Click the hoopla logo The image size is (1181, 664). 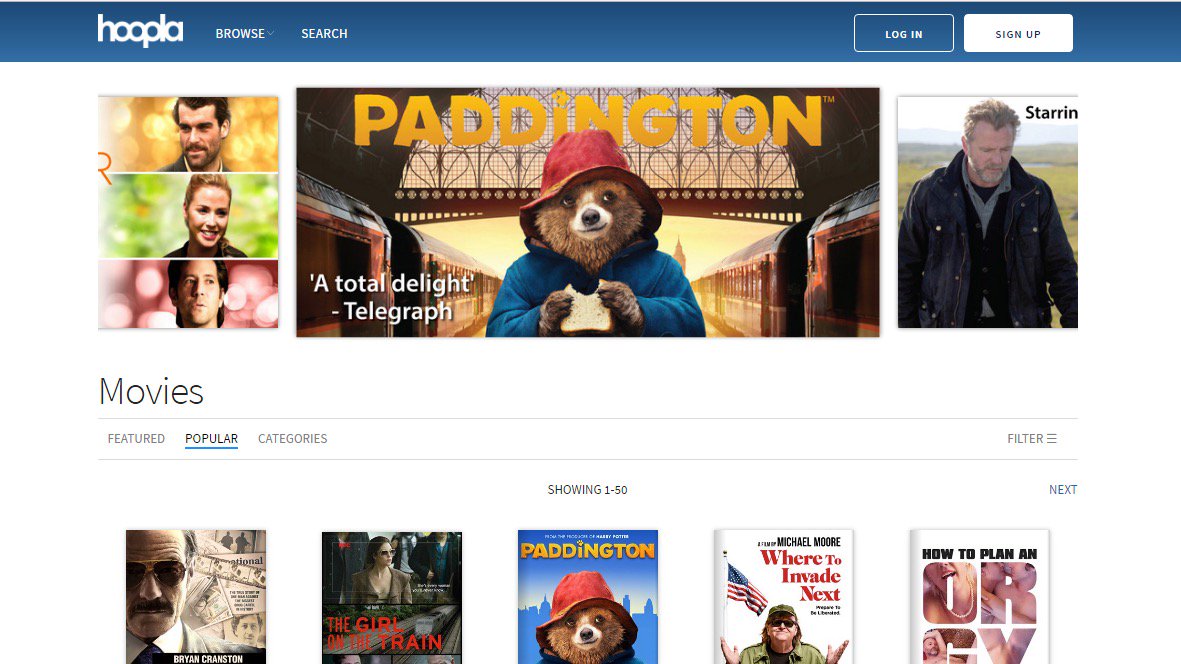(140, 31)
